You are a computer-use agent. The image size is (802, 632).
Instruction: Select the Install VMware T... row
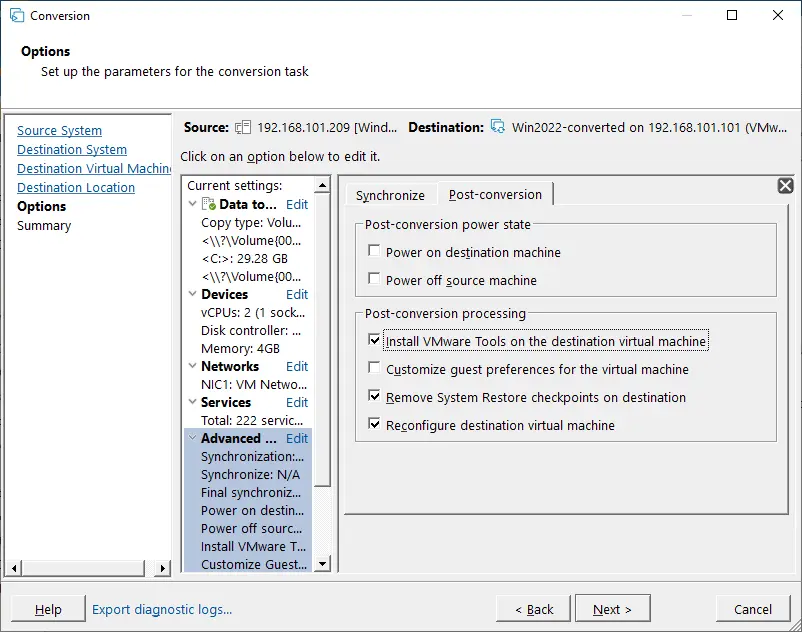(253, 547)
